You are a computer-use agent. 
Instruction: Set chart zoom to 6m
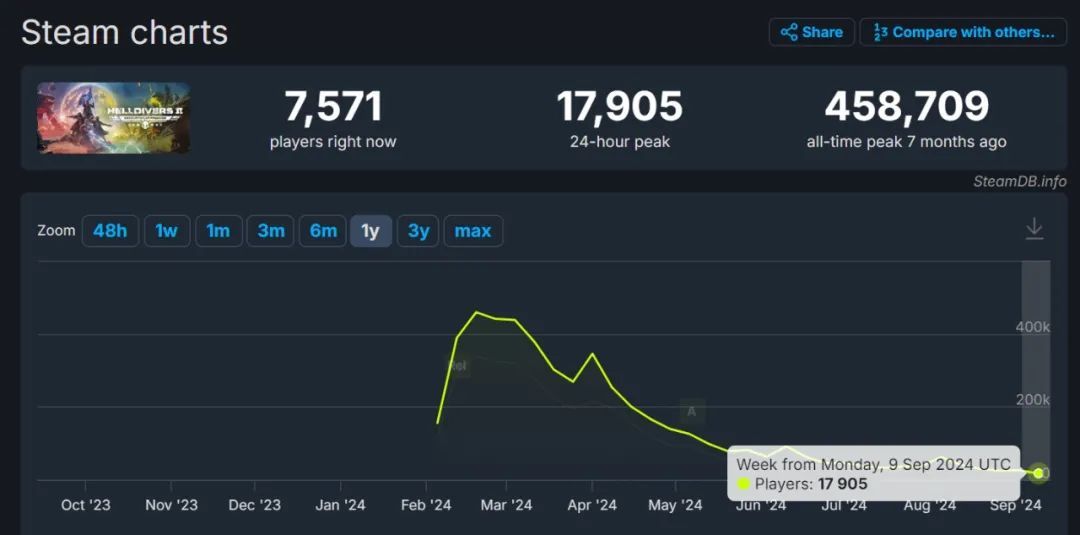coord(323,231)
